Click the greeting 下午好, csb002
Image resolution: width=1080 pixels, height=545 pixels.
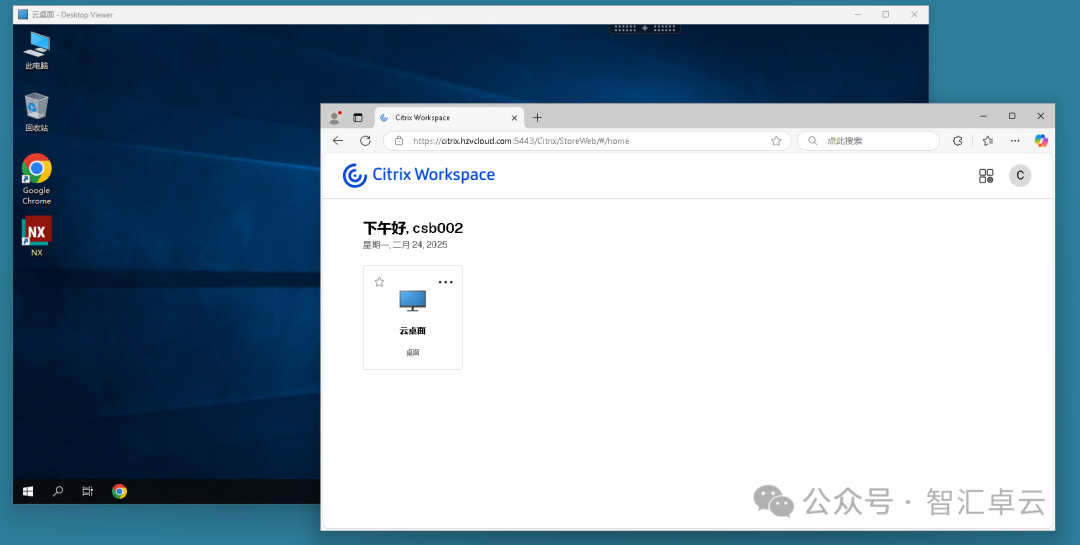pyautogui.click(x=413, y=228)
